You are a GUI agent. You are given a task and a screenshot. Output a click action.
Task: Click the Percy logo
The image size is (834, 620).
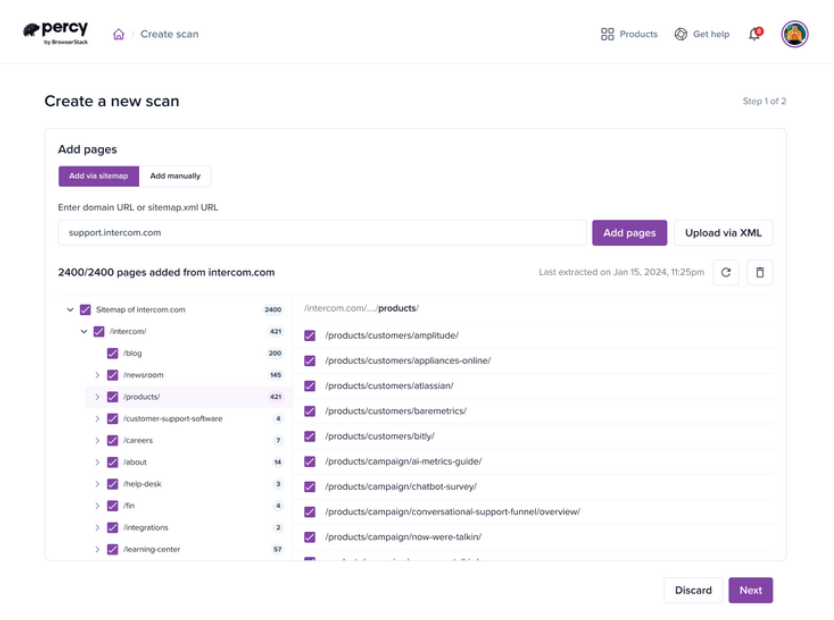[x=55, y=33]
